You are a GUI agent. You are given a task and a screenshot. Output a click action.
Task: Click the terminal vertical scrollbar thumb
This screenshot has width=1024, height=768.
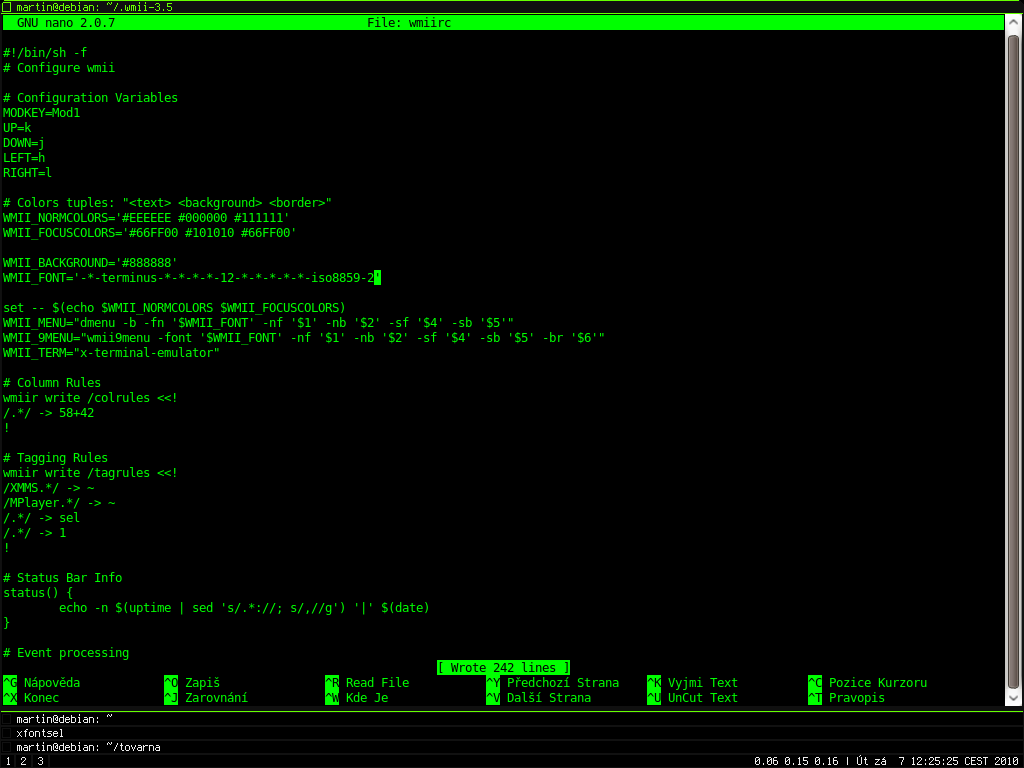[1014, 361]
